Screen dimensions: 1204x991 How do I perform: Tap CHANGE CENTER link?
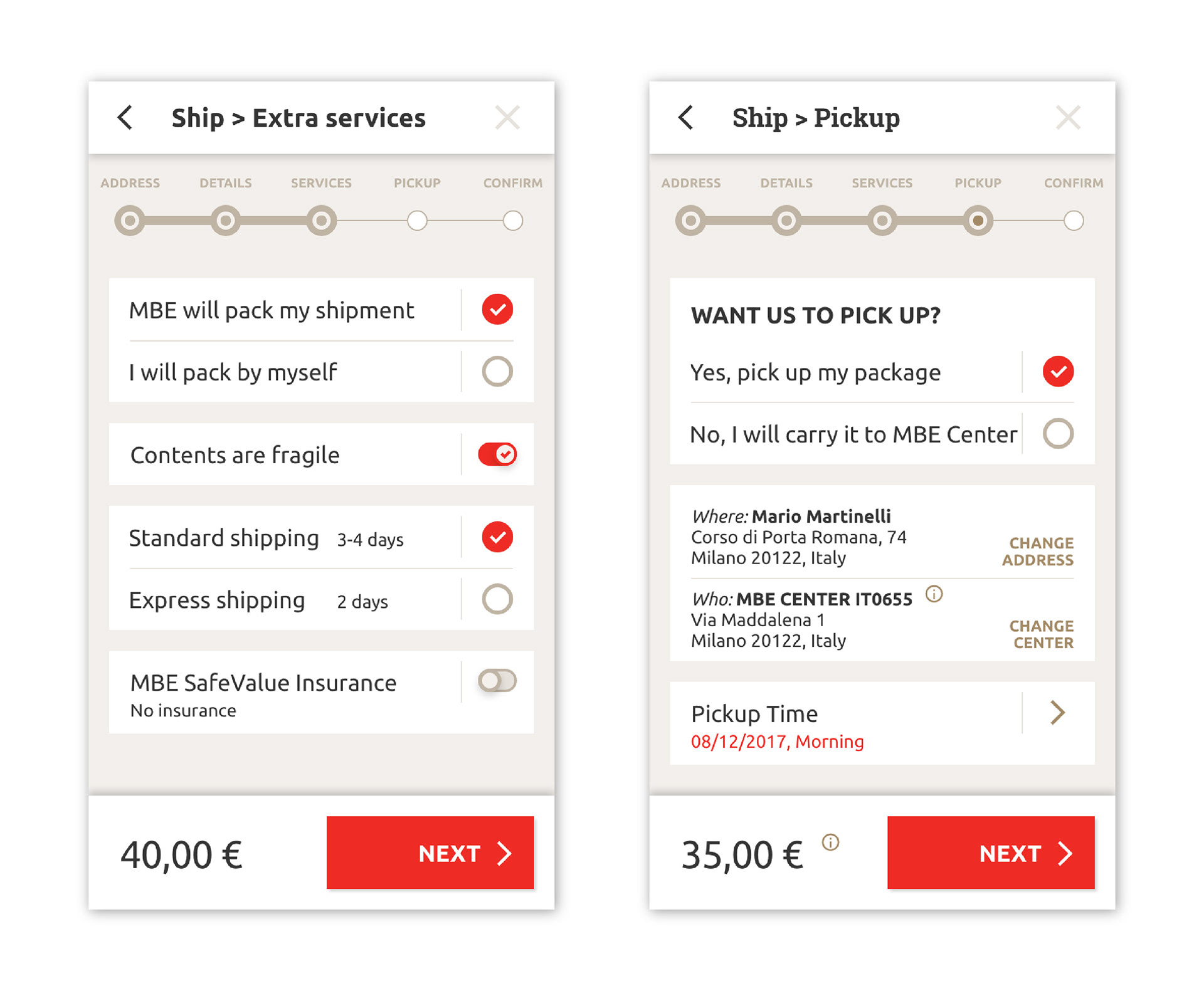click(1042, 634)
